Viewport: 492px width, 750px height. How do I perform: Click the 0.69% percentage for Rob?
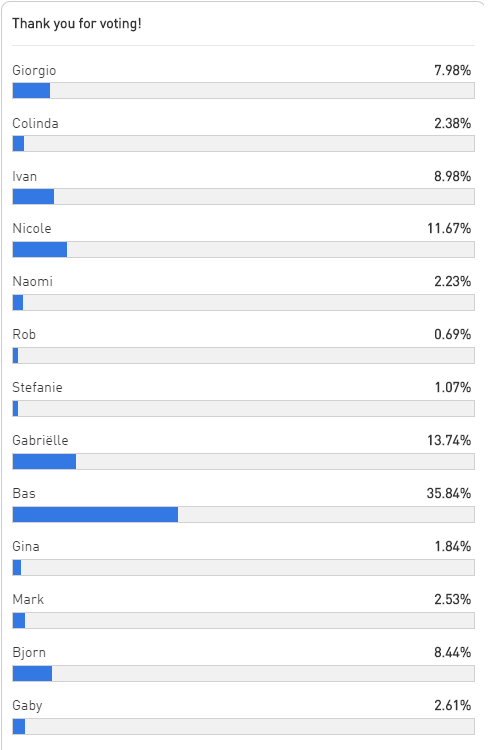453,334
